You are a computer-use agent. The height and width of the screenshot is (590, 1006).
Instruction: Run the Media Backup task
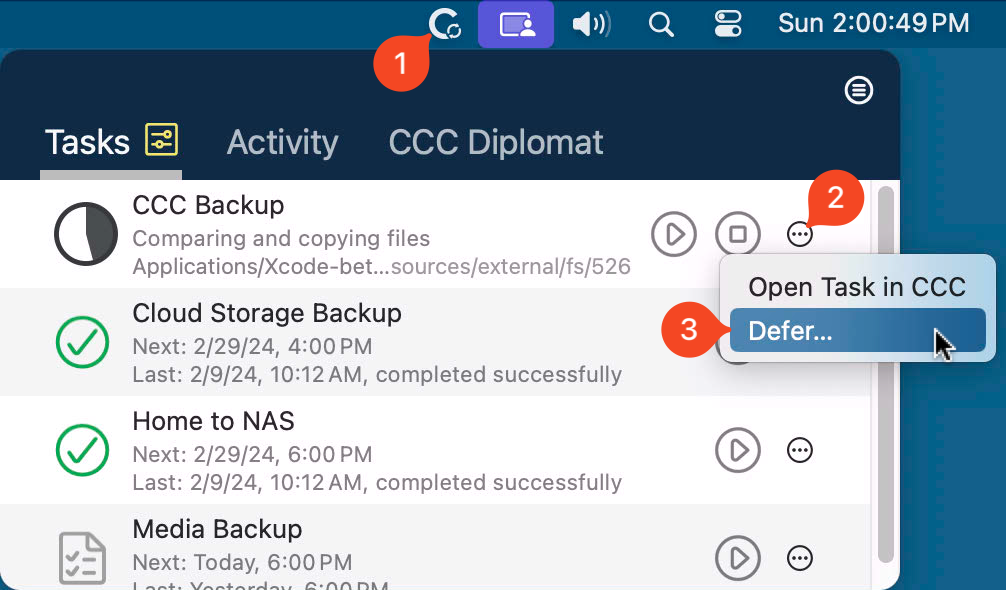click(738, 558)
